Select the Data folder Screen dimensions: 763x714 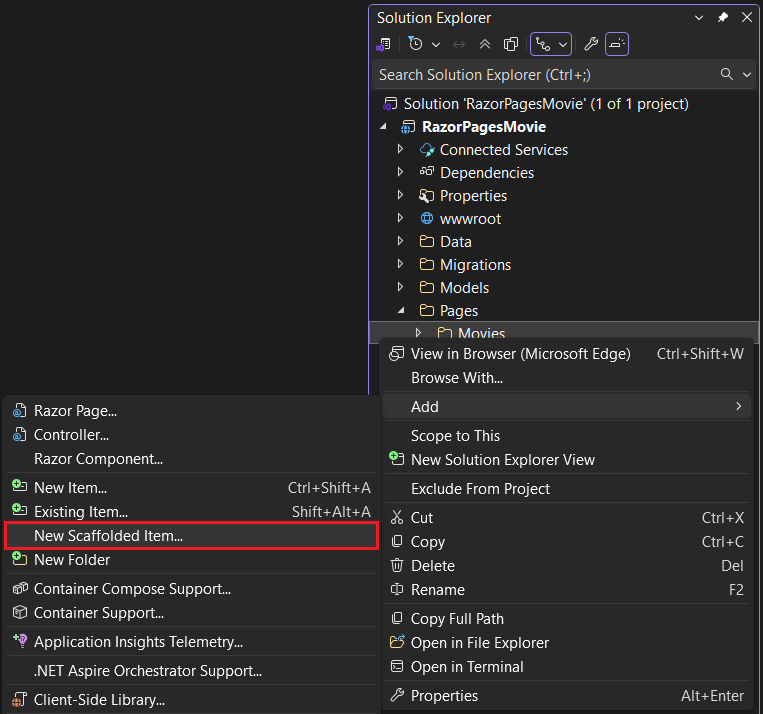point(455,242)
